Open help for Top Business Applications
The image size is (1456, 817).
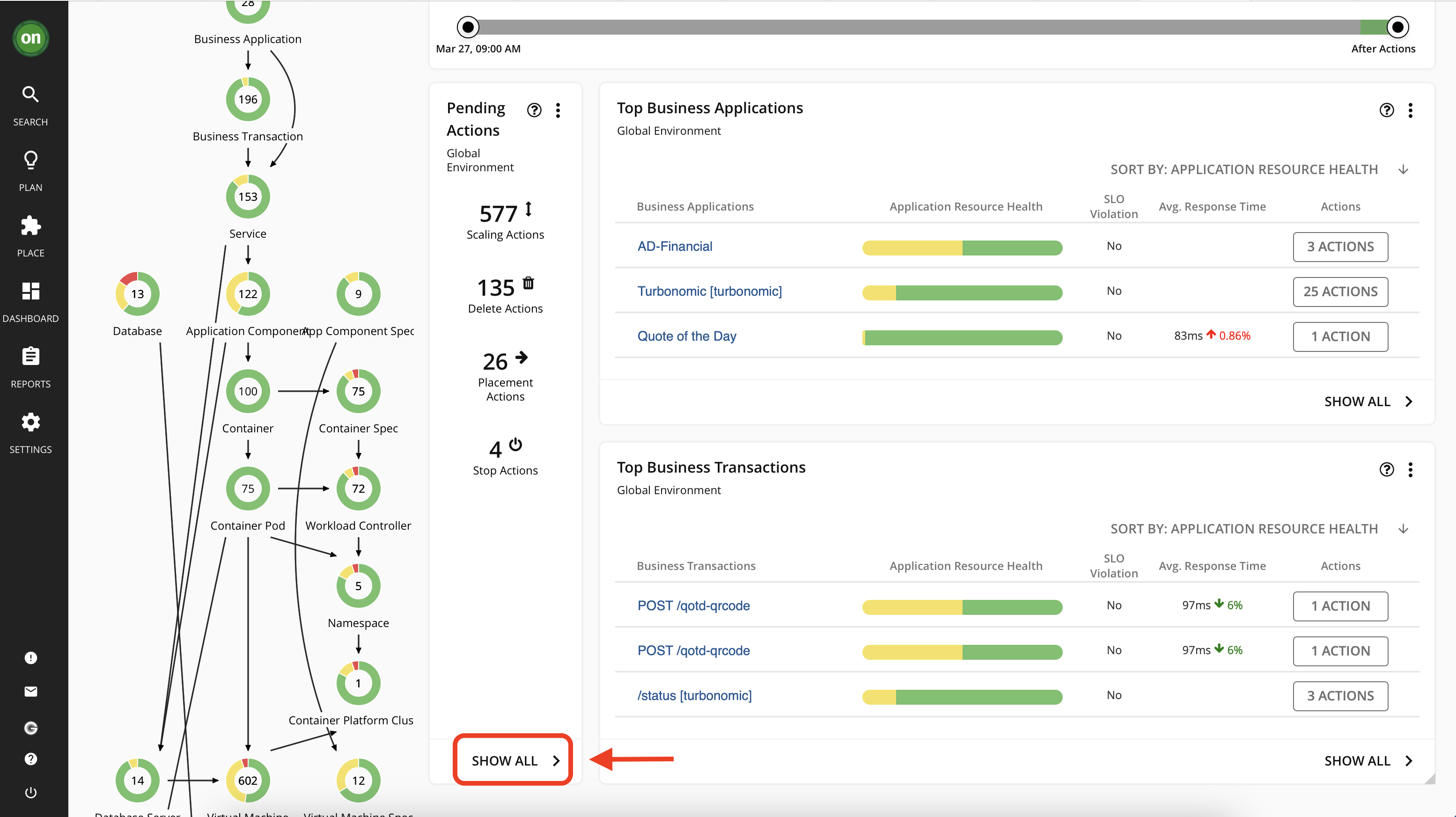[x=1387, y=110]
